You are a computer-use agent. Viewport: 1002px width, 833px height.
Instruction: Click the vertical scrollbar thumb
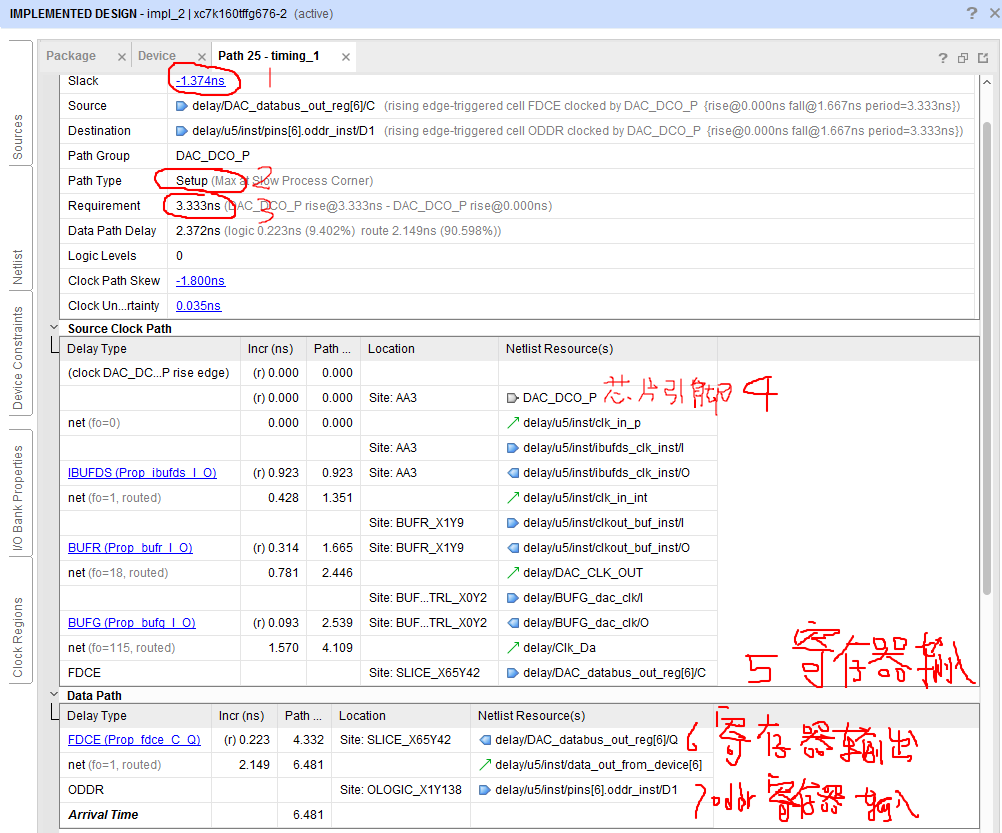(x=987, y=358)
